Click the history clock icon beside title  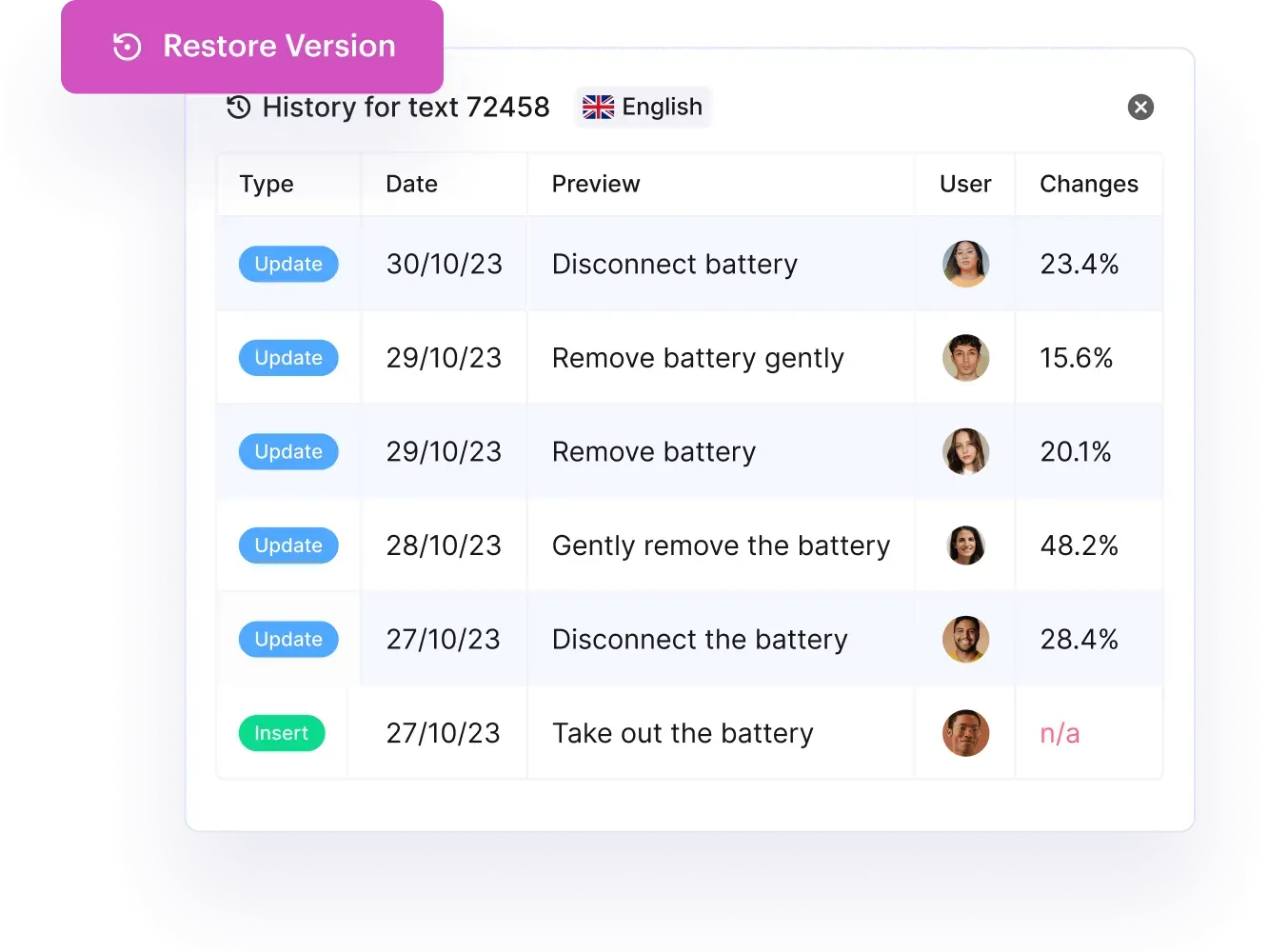tap(239, 107)
